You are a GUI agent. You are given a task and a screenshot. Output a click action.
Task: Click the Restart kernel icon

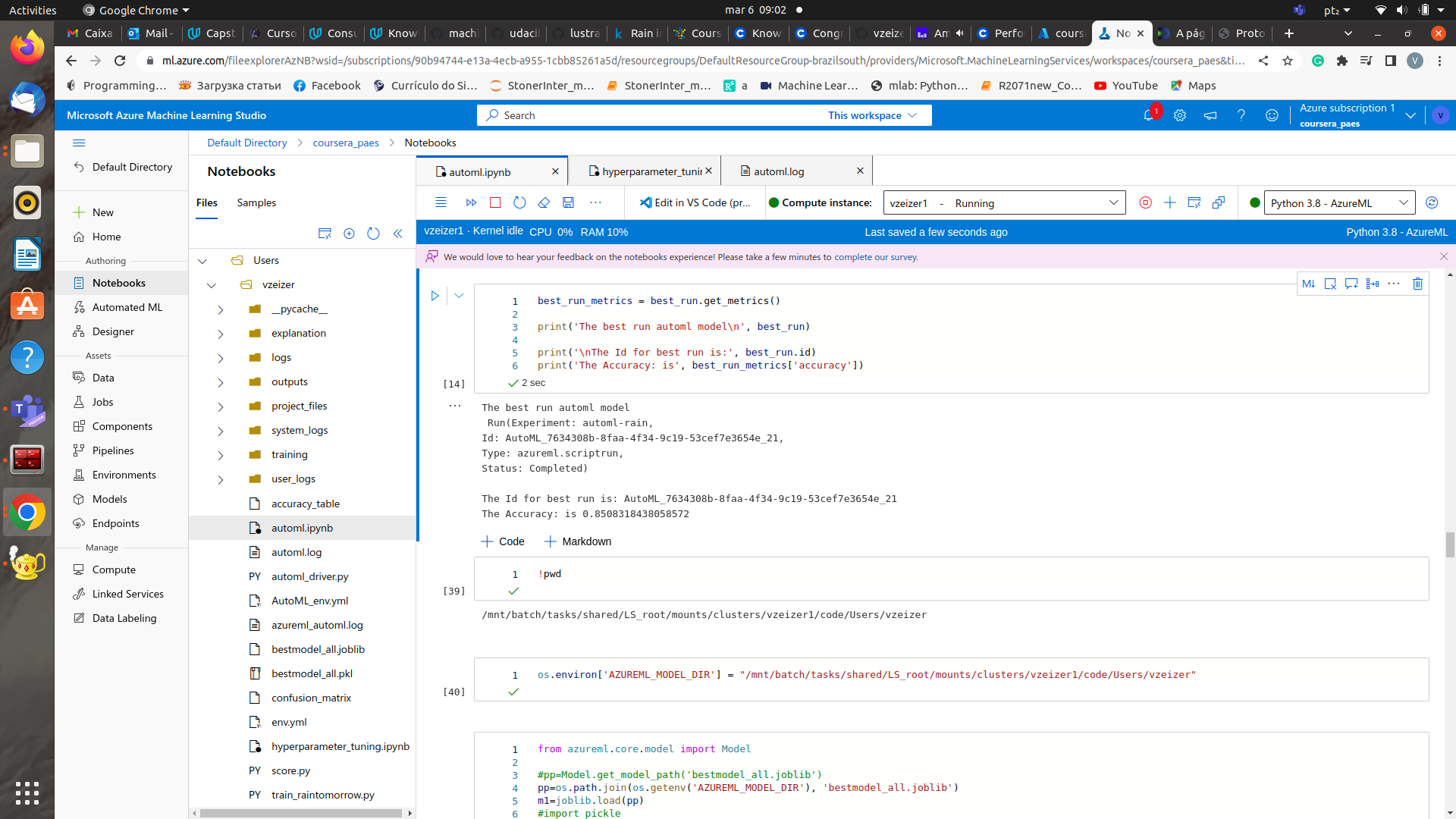tap(519, 202)
